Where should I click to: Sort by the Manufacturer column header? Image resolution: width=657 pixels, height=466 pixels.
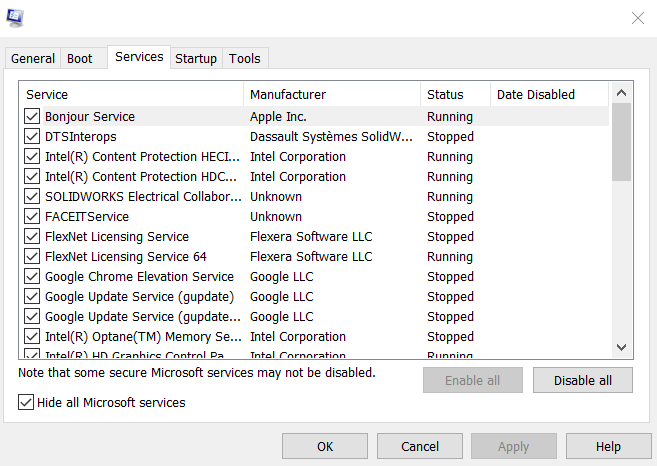click(x=331, y=94)
